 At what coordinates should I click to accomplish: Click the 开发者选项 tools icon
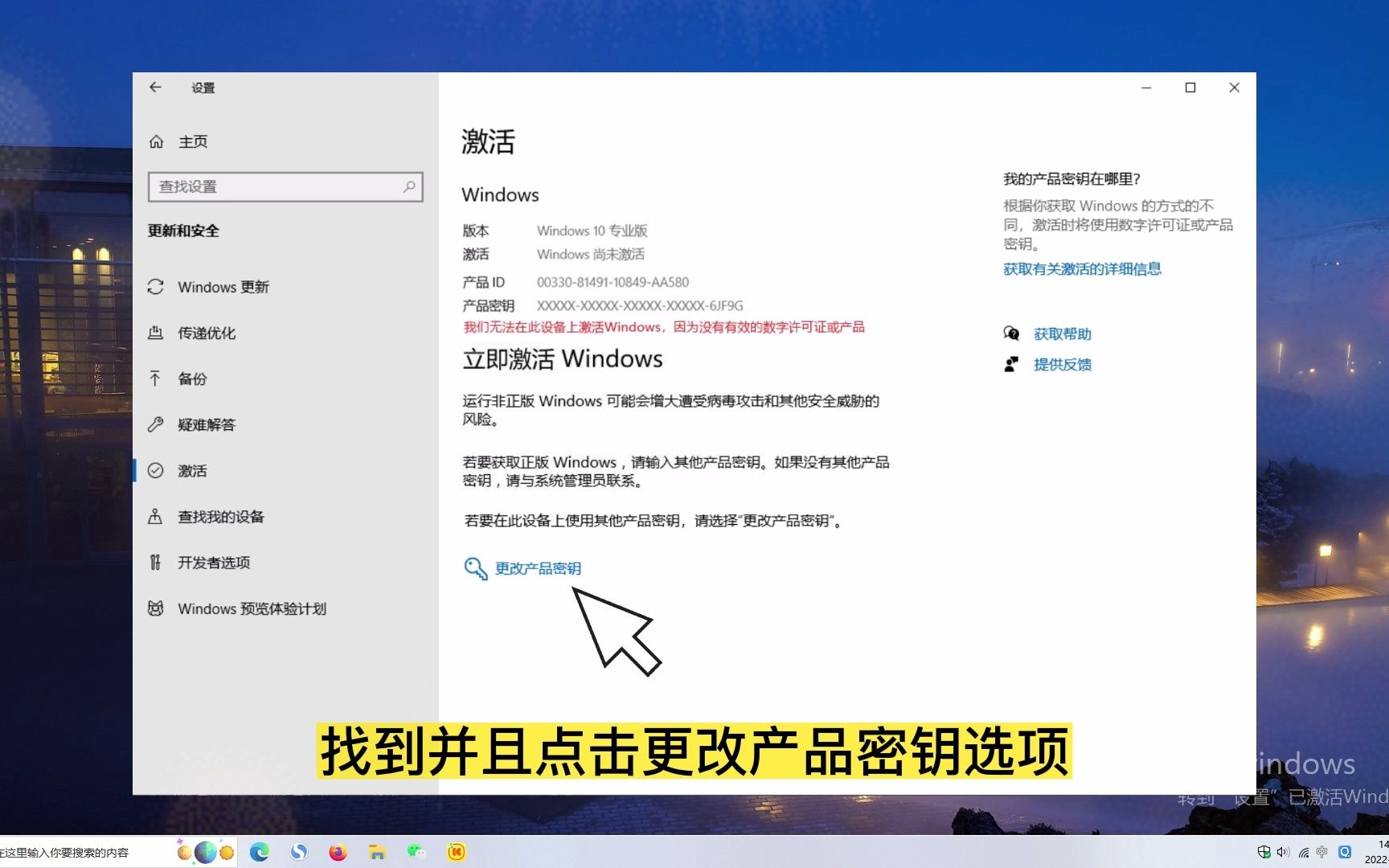pos(156,562)
